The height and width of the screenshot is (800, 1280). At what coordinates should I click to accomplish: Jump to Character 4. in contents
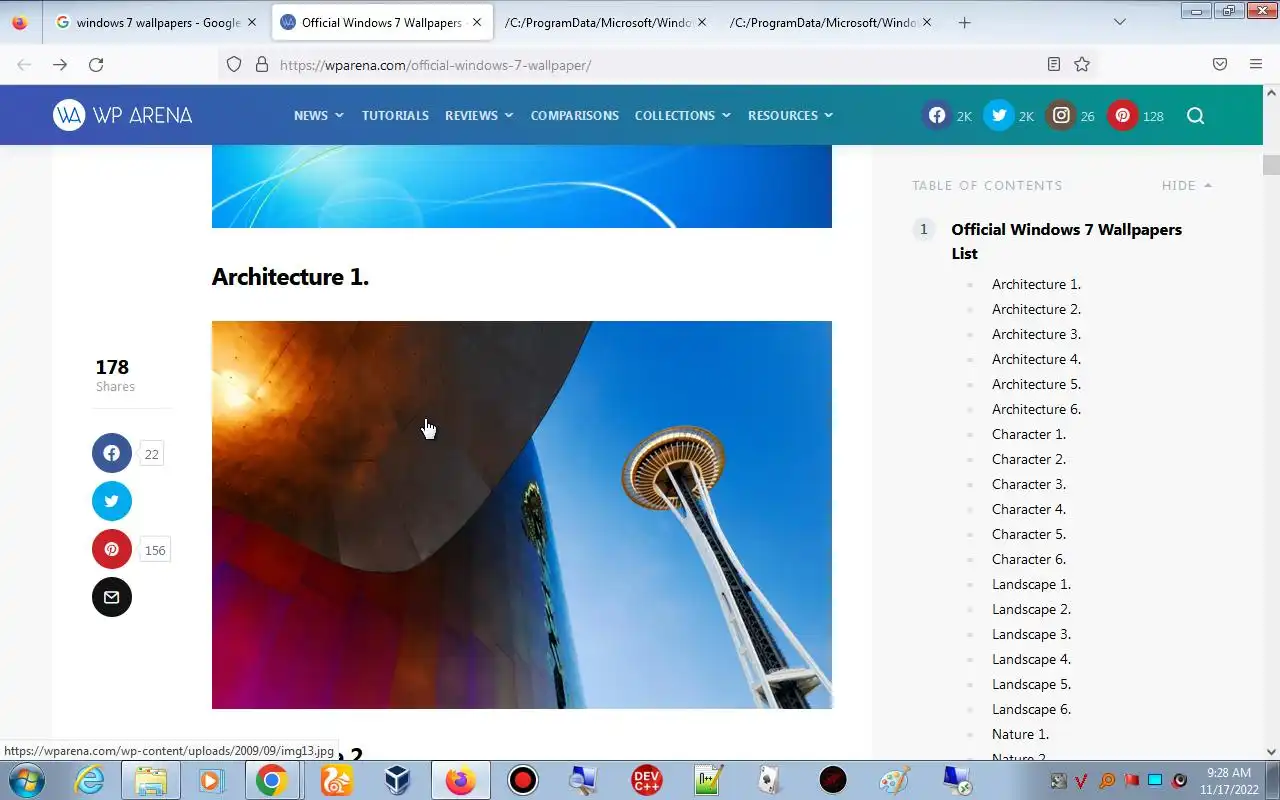pos(1029,509)
